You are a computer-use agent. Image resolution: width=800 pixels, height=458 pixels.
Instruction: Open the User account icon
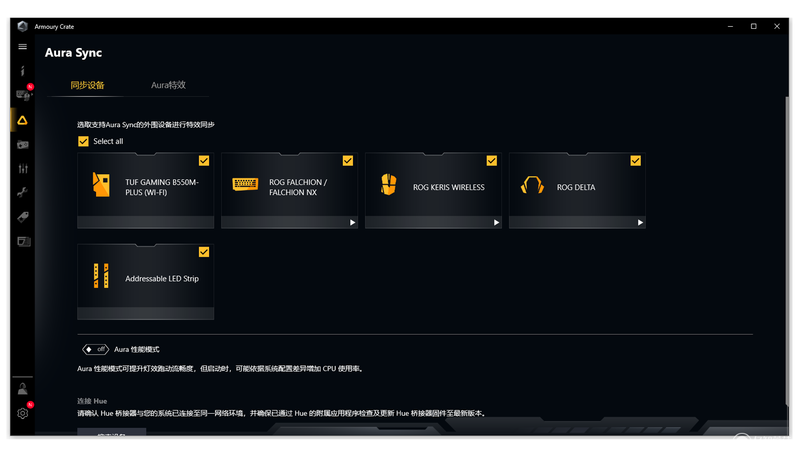tap(22, 389)
